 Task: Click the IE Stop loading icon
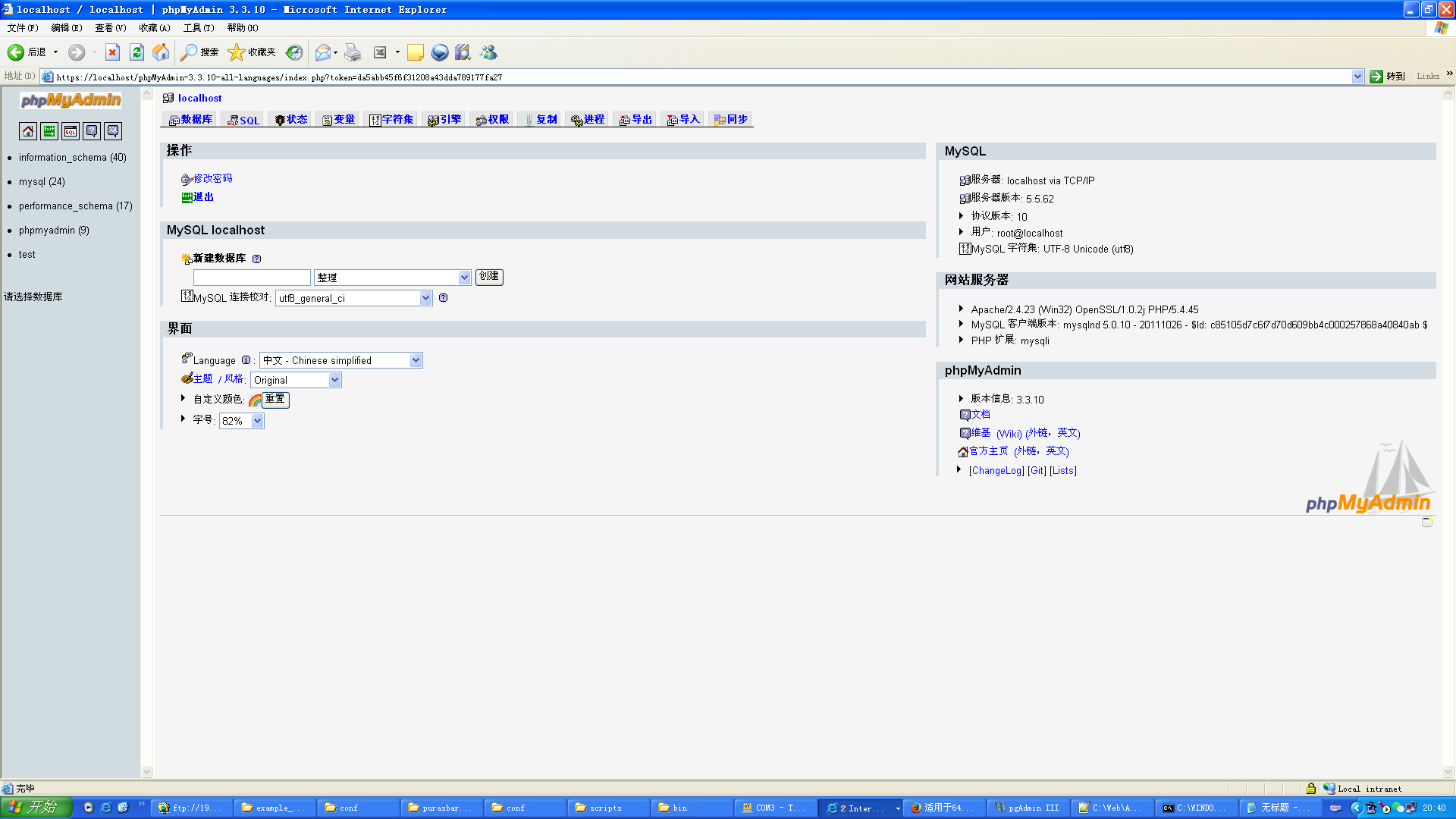(112, 52)
